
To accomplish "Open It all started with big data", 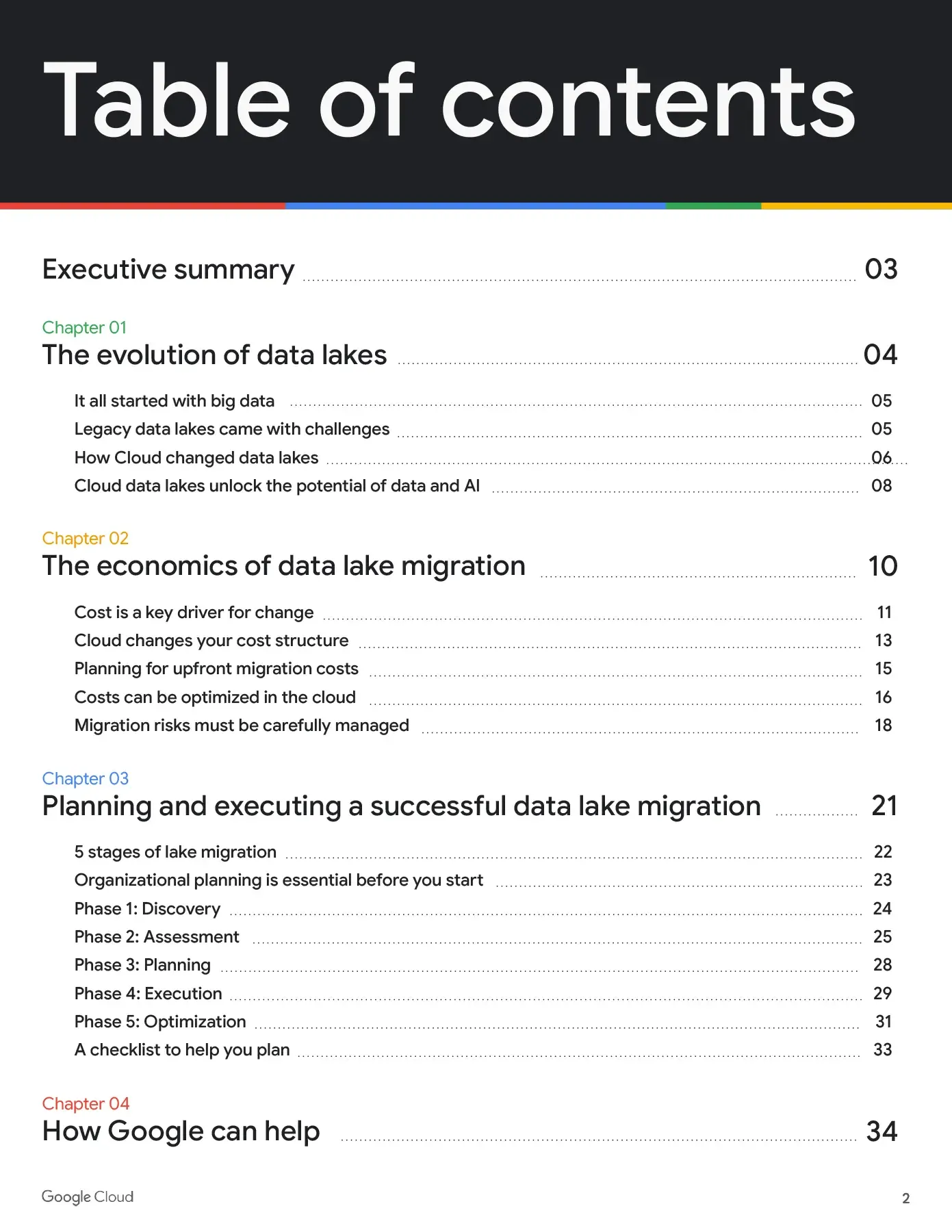I will point(174,401).
